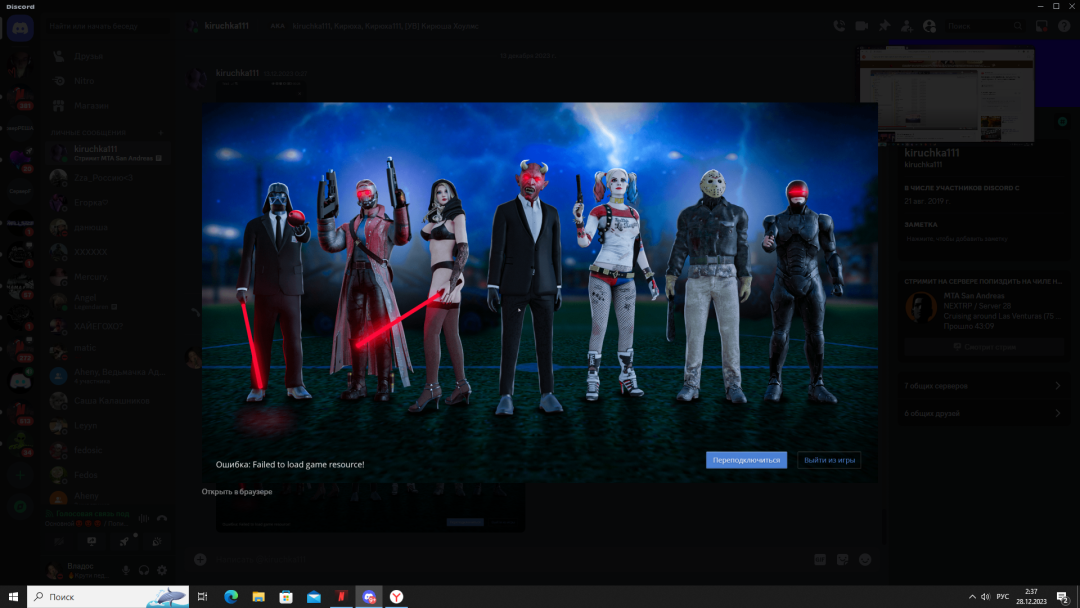Click 'Найти или начать беседу' search box

point(106,26)
